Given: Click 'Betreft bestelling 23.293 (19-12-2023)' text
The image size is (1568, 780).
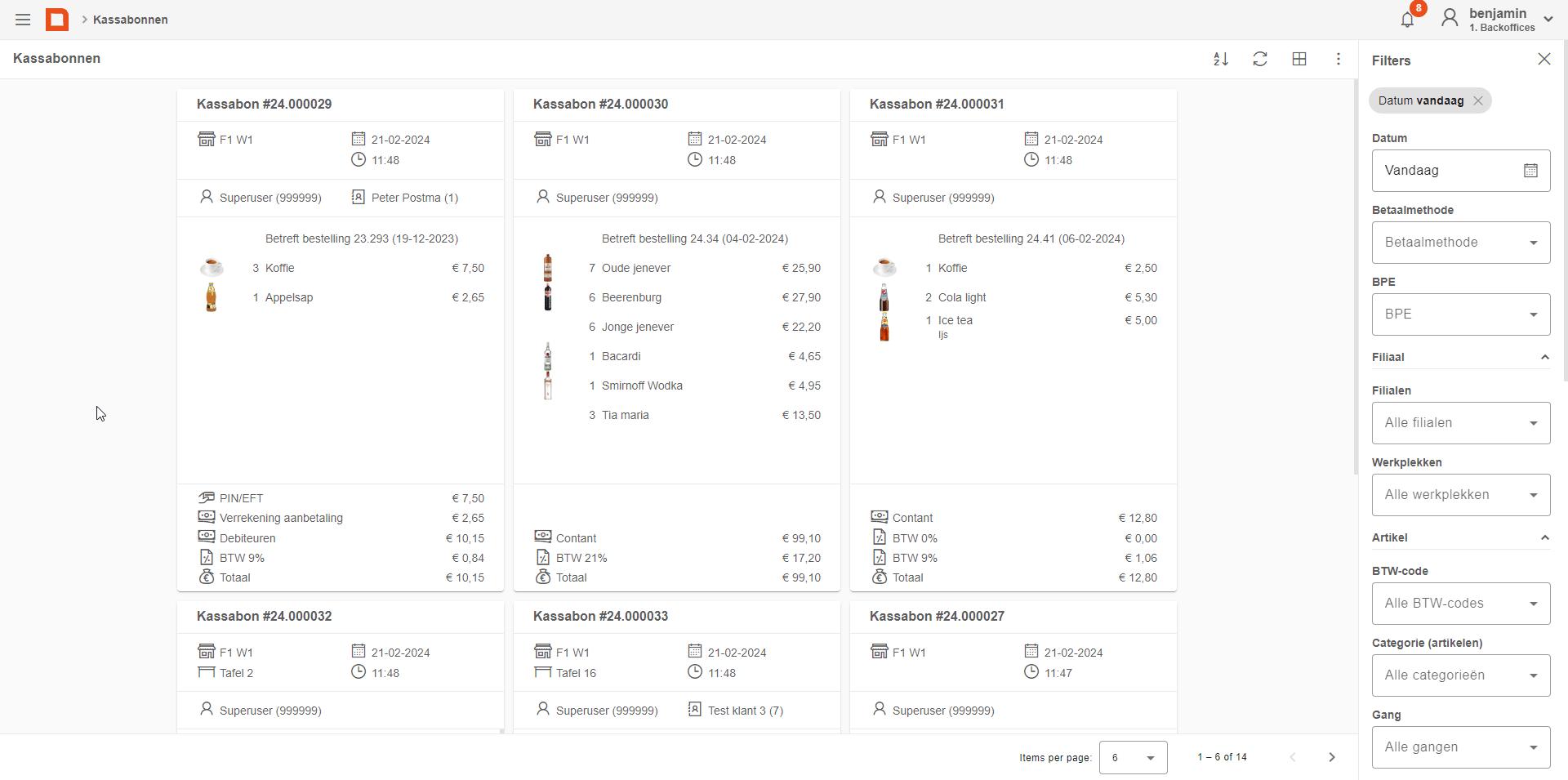Looking at the screenshot, I should (x=362, y=238).
